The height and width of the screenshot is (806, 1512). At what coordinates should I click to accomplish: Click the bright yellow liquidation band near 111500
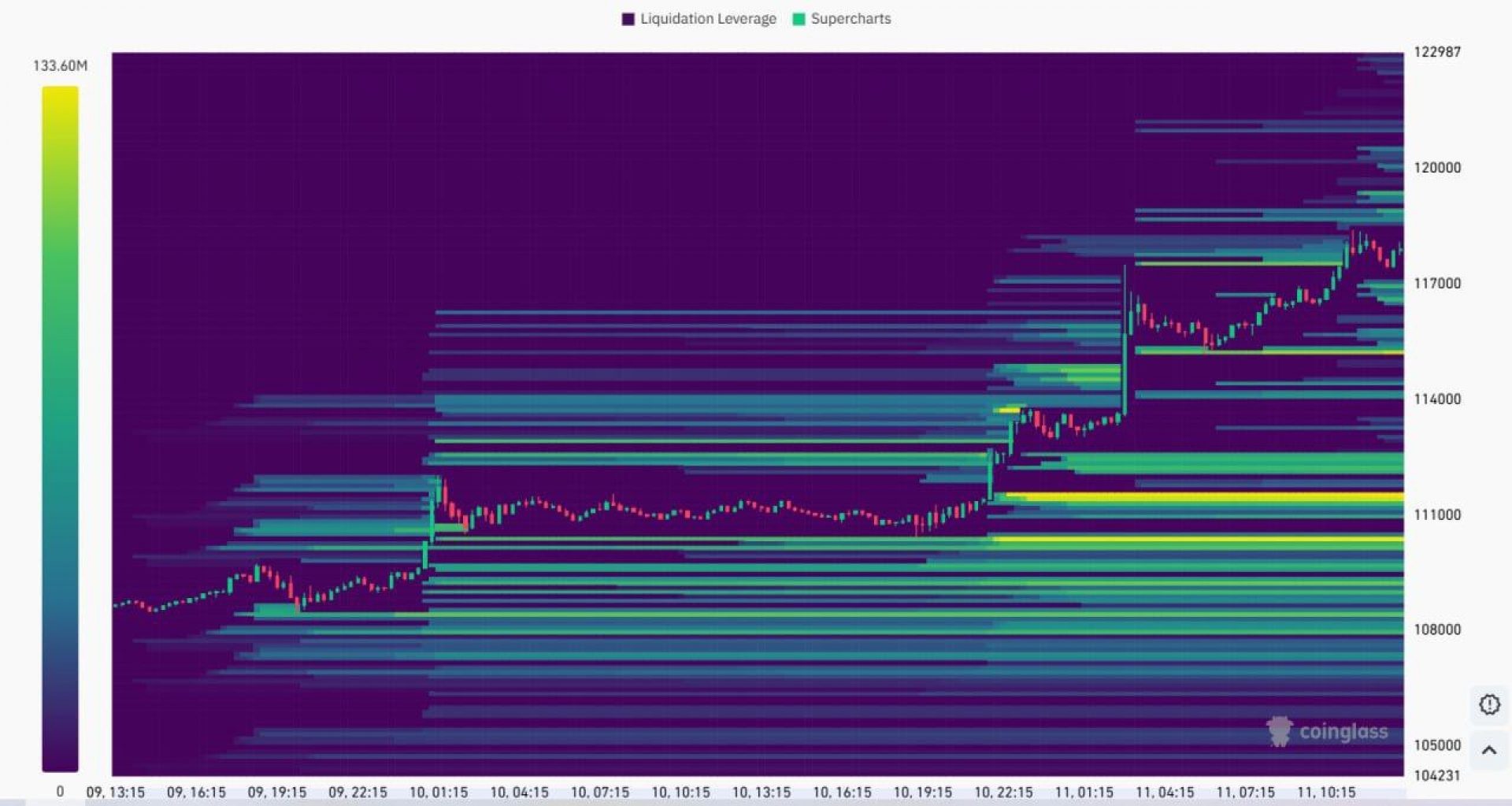[x=1205, y=496]
